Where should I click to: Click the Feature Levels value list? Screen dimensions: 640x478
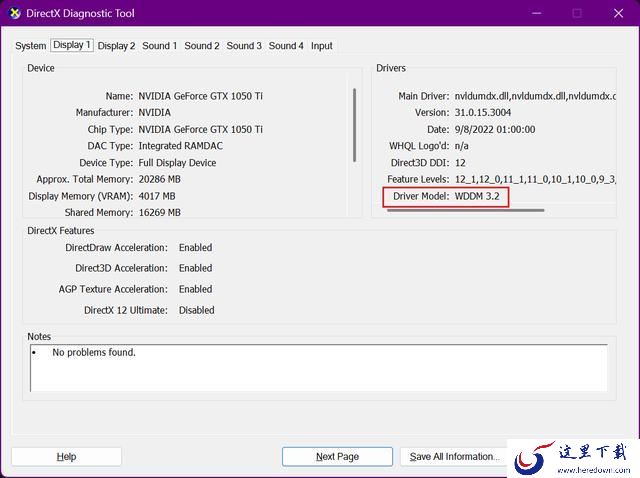click(x=535, y=179)
